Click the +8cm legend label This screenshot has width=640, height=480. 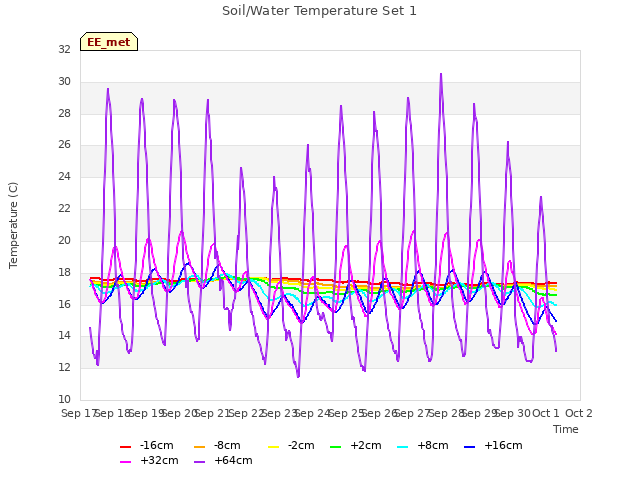click(433, 445)
